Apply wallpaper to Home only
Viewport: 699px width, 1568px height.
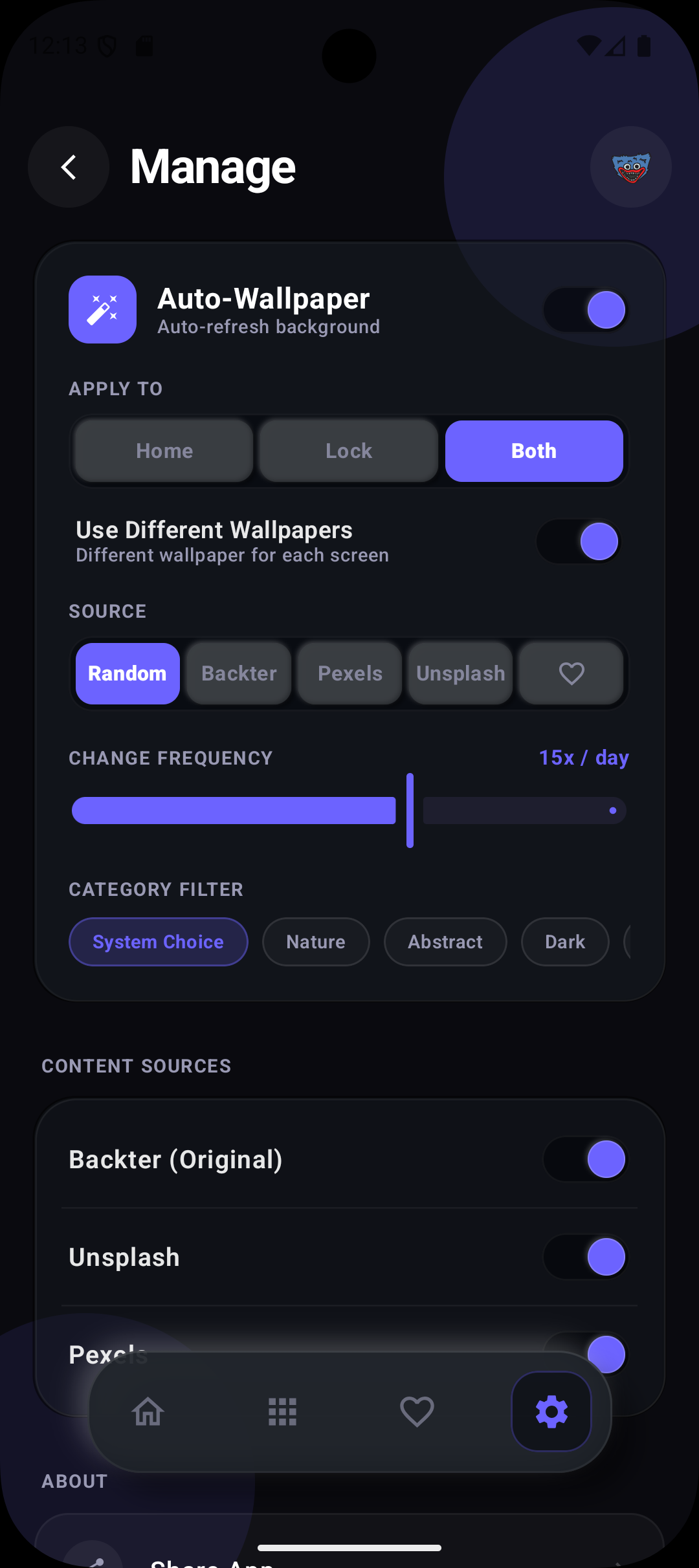(164, 451)
